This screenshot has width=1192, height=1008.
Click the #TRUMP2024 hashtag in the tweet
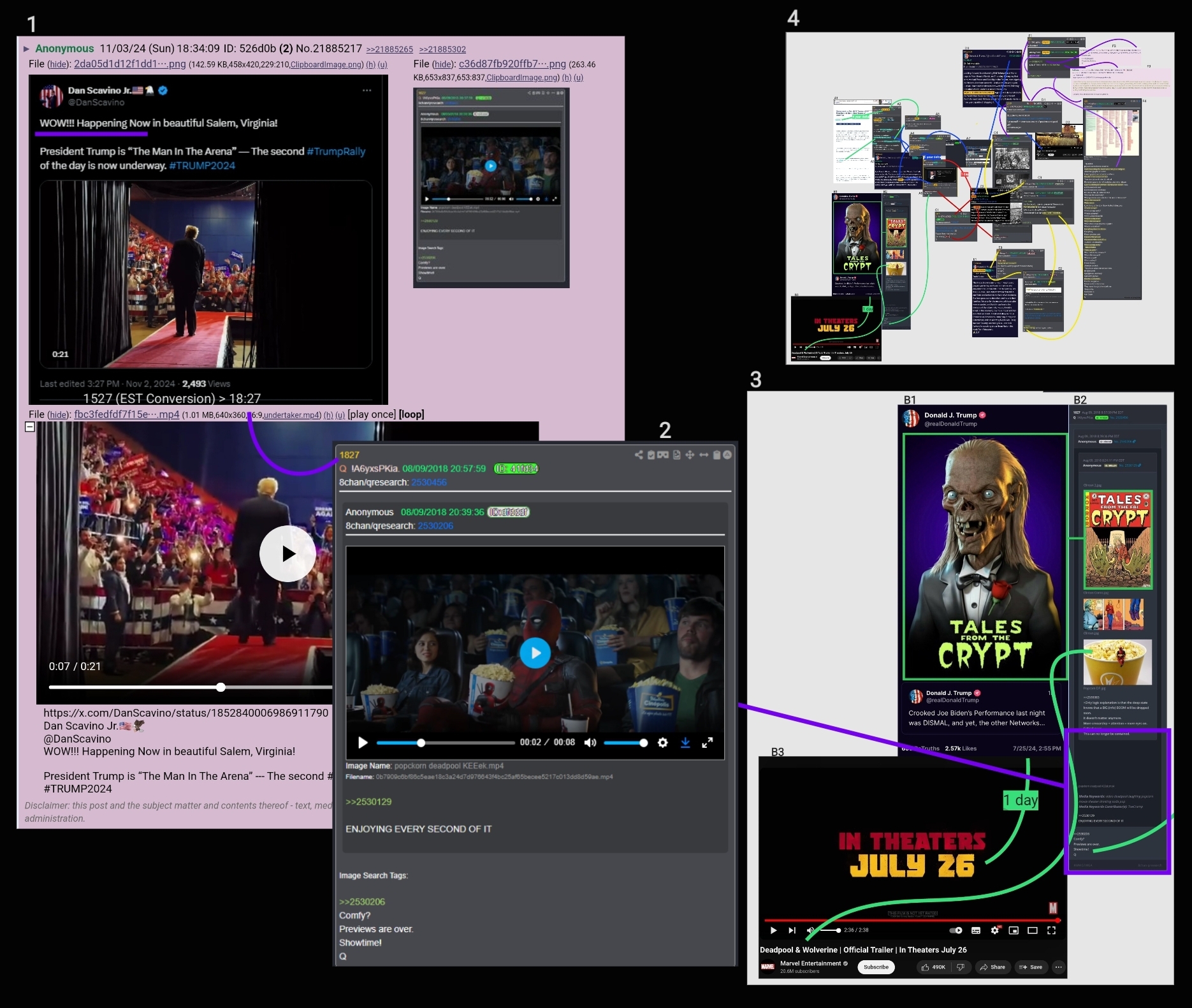tap(202, 166)
